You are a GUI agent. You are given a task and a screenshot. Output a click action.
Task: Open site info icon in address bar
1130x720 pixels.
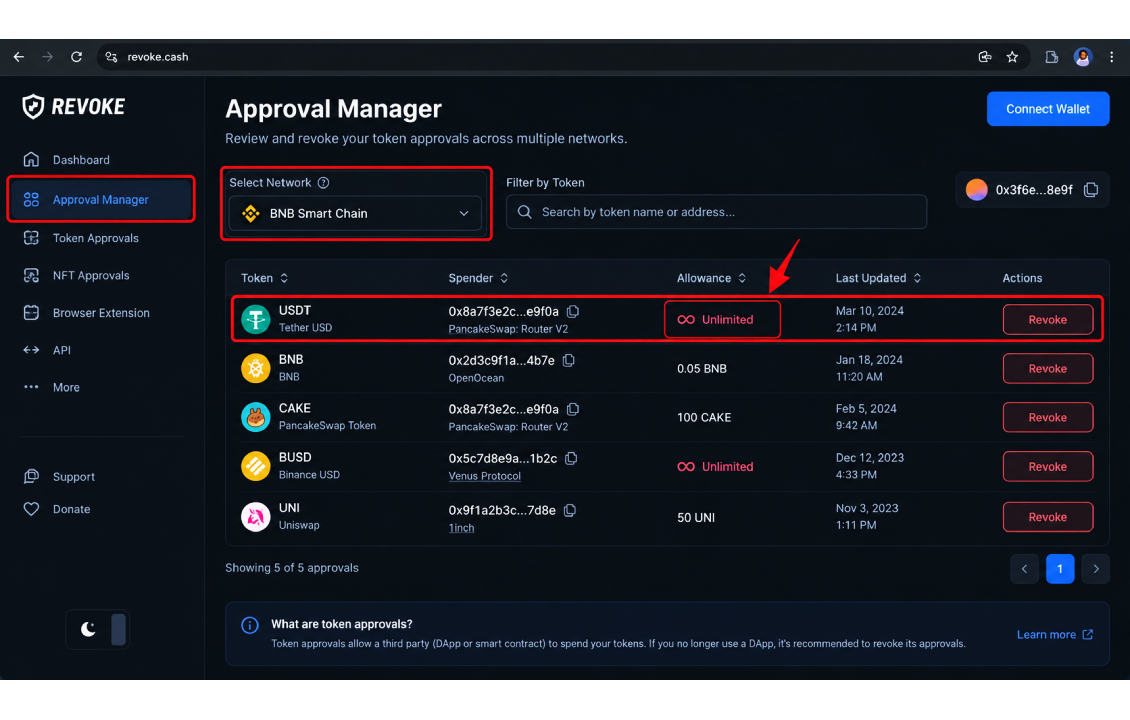[x=111, y=57]
